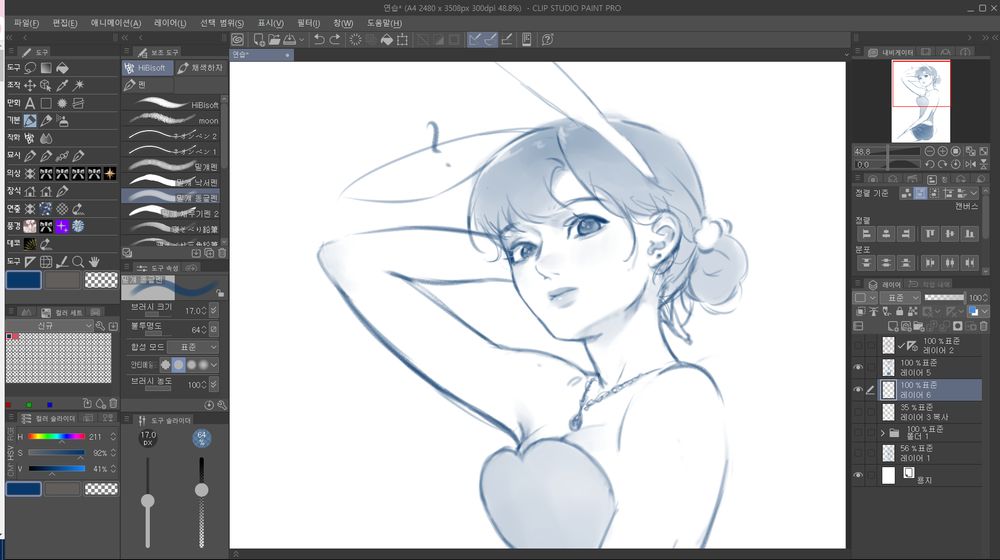Open the 파일(F) menu
Viewport: 1000px width, 560px height.
click(26, 23)
